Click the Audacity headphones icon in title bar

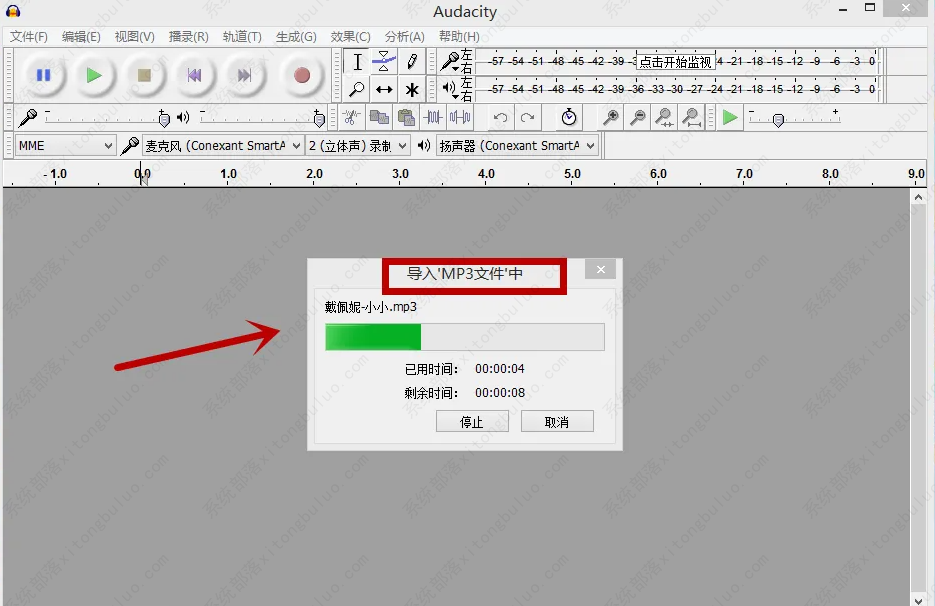(13, 11)
